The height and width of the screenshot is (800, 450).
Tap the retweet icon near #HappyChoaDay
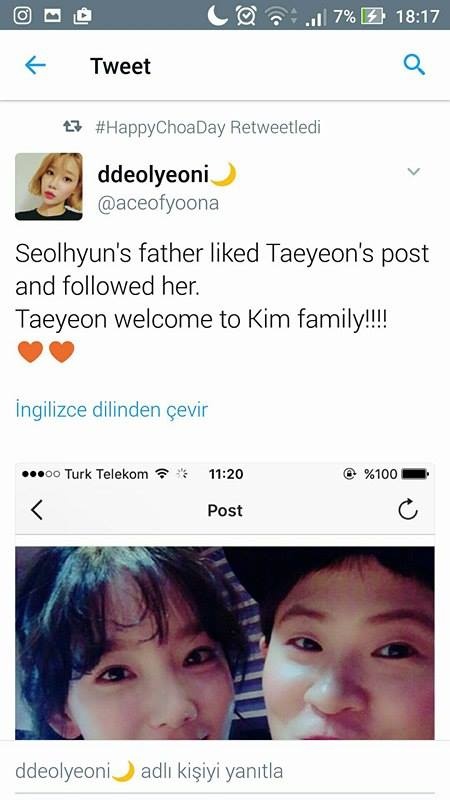(x=72, y=127)
